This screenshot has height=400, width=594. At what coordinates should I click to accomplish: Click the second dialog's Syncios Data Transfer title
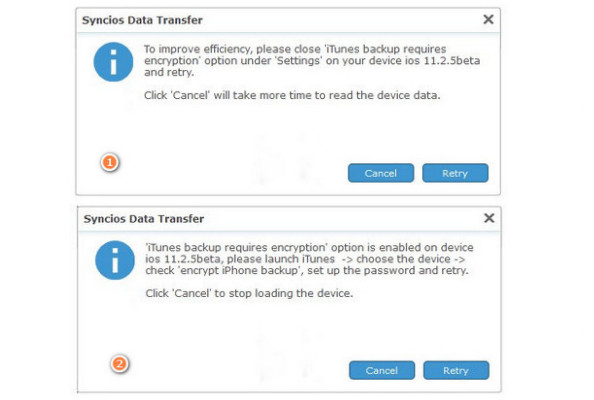[x=144, y=219]
